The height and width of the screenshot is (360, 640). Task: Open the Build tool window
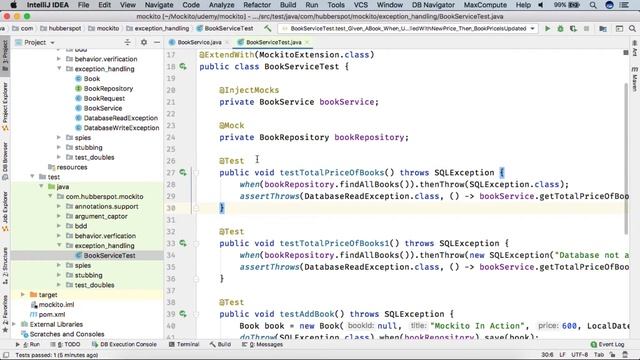(220, 344)
